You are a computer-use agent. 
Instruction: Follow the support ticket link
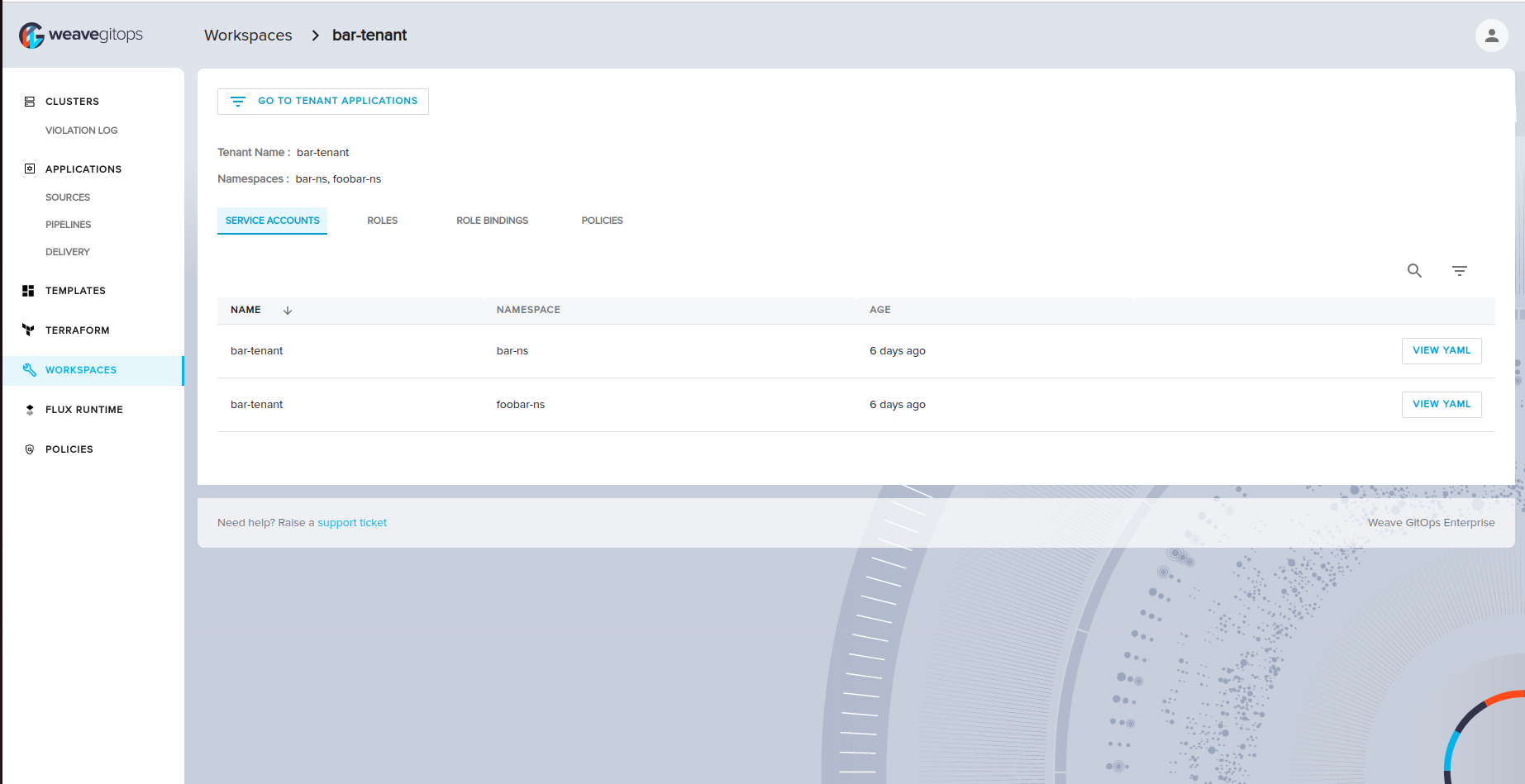tap(352, 523)
